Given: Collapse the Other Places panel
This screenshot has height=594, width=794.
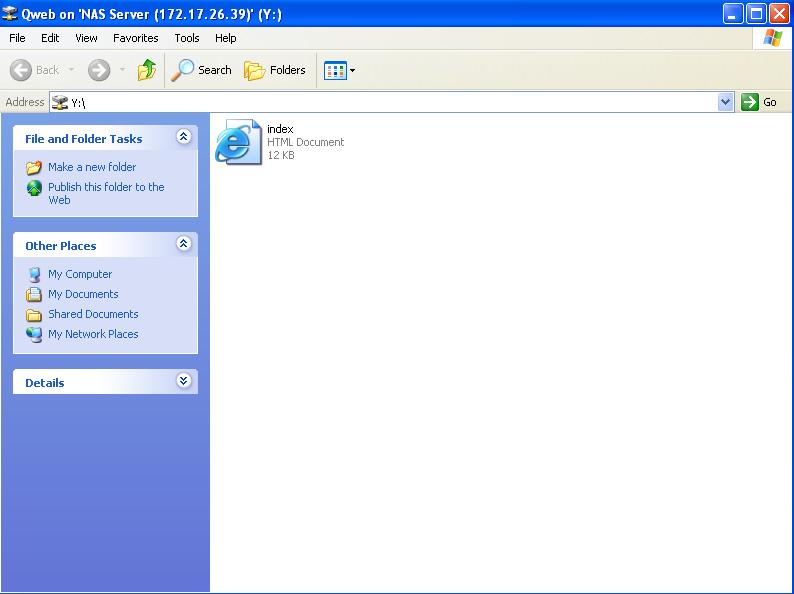Looking at the screenshot, I should [x=183, y=244].
